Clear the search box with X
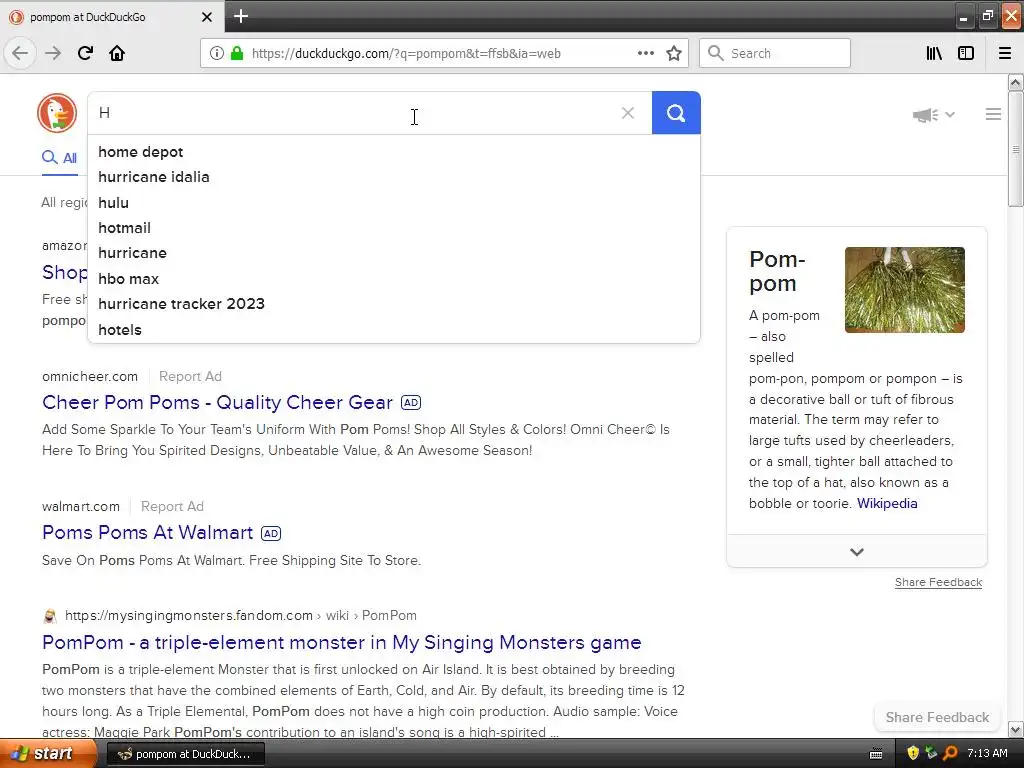Image resolution: width=1024 pixels, height=768 pixels. (628, 113)
